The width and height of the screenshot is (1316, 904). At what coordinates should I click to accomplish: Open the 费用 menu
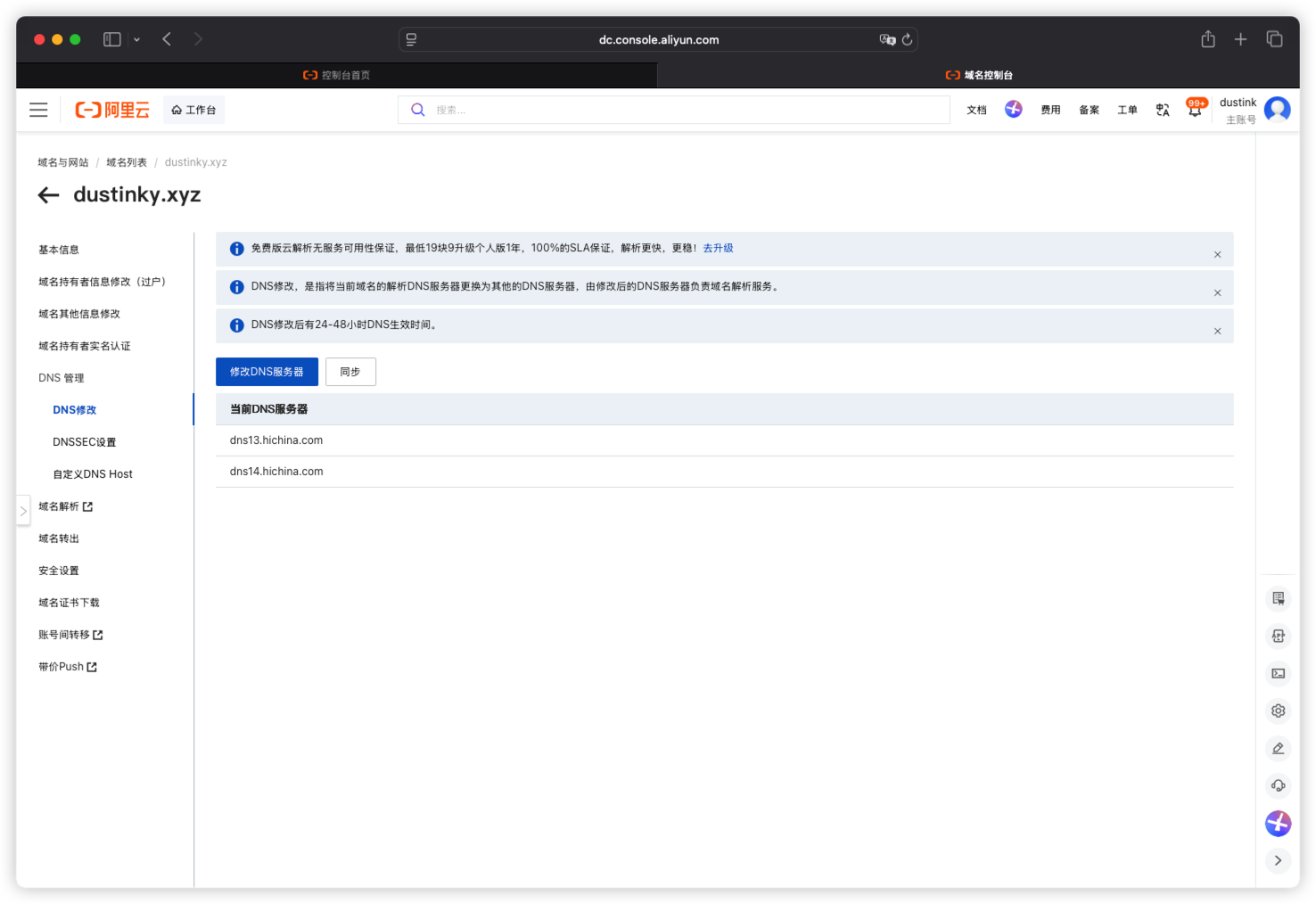click(1050, 110)
